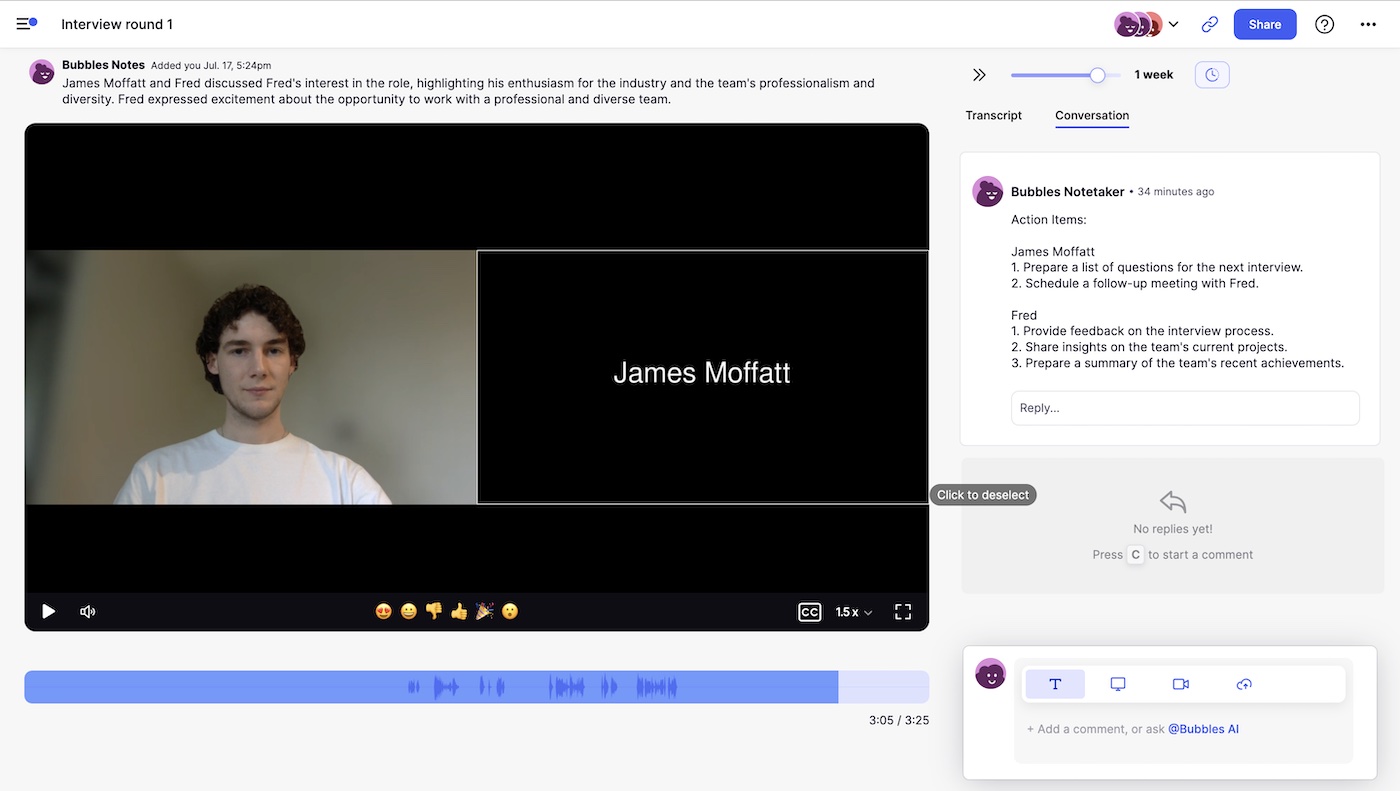Click the James Moffatt video tile

[x=702, y=377]
